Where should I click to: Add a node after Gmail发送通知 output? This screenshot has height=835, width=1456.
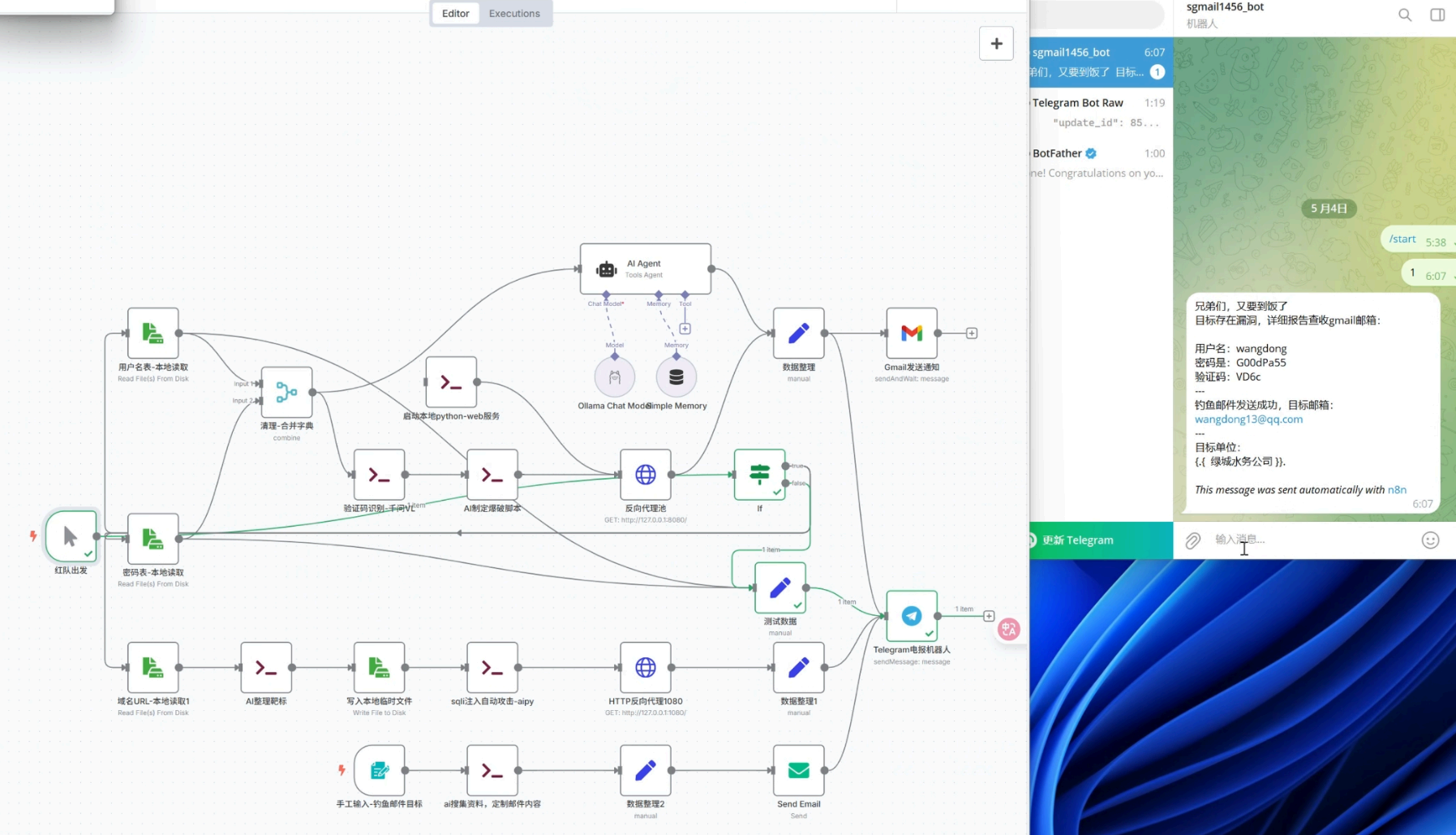tap(972, 334)
